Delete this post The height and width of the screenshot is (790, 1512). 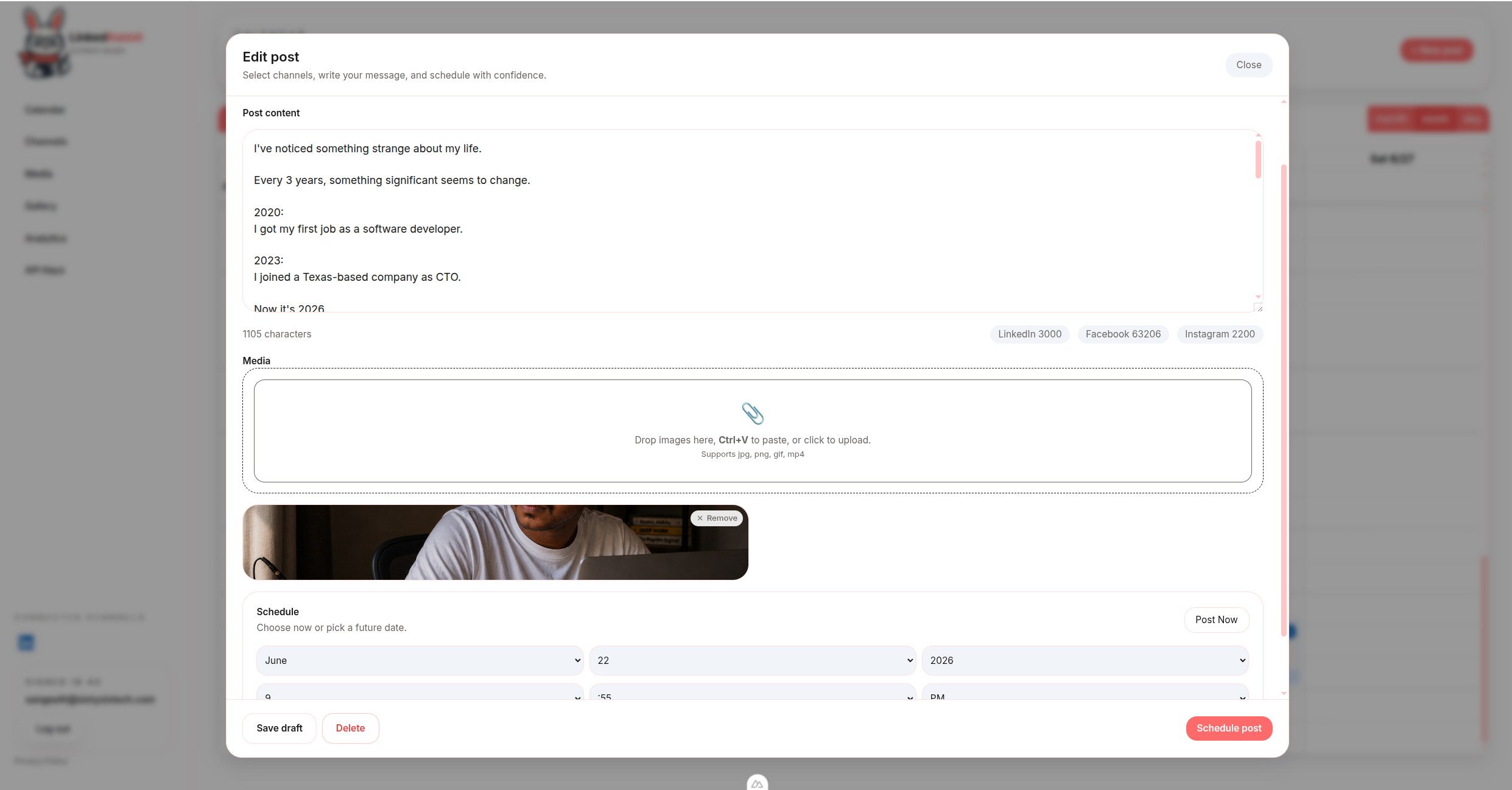pos(350,728)
